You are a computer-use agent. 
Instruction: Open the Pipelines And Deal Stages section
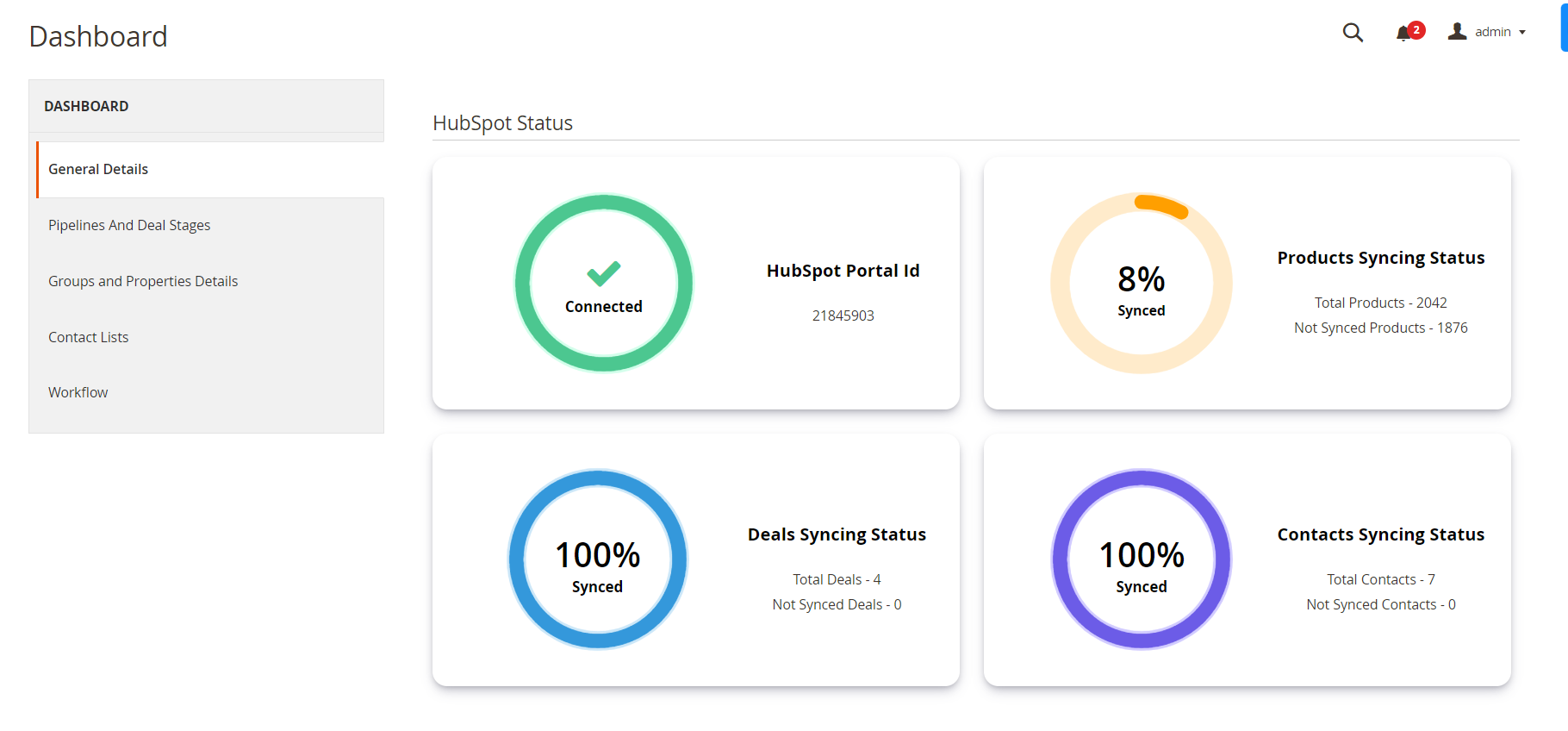(x=129, y=225)
